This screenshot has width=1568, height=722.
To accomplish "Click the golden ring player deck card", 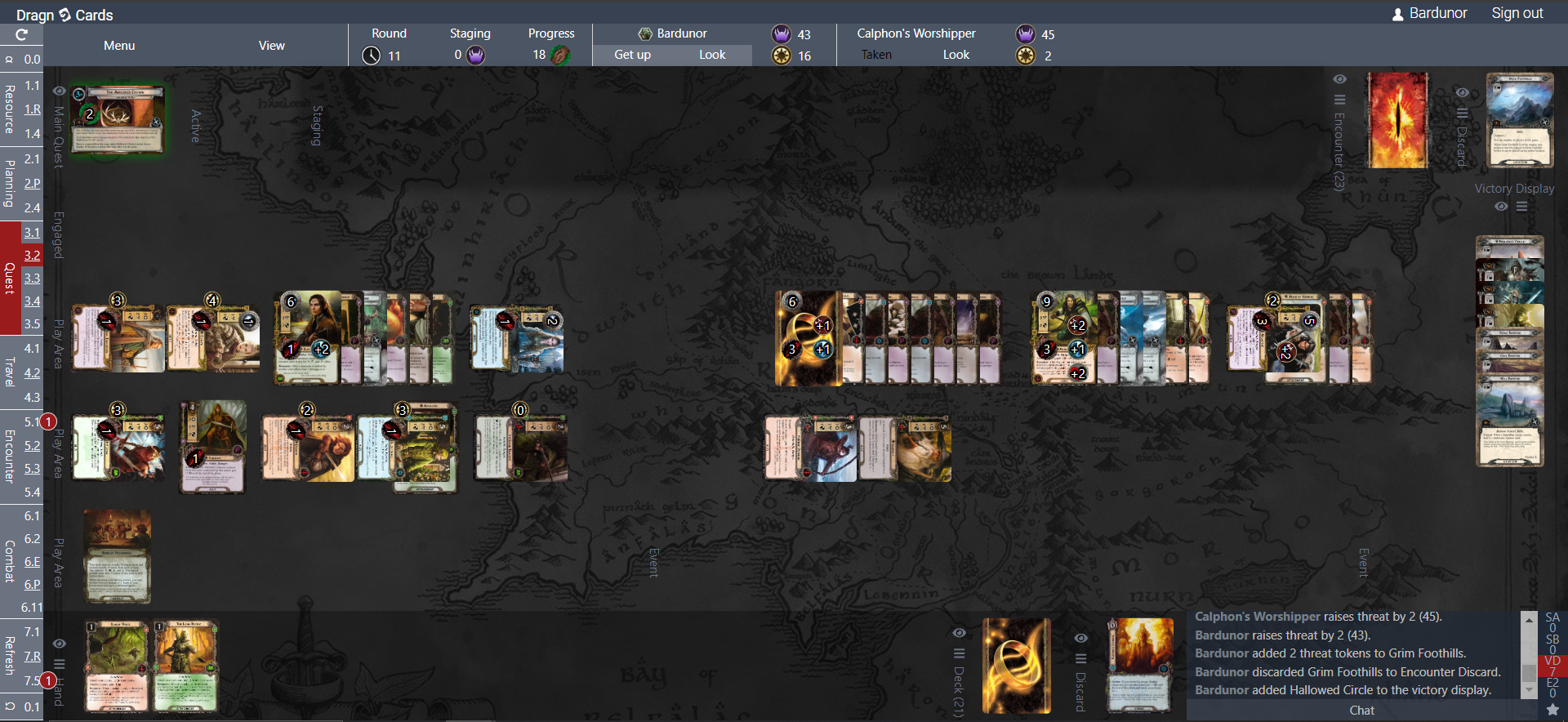I will (x=1016, y=666).
